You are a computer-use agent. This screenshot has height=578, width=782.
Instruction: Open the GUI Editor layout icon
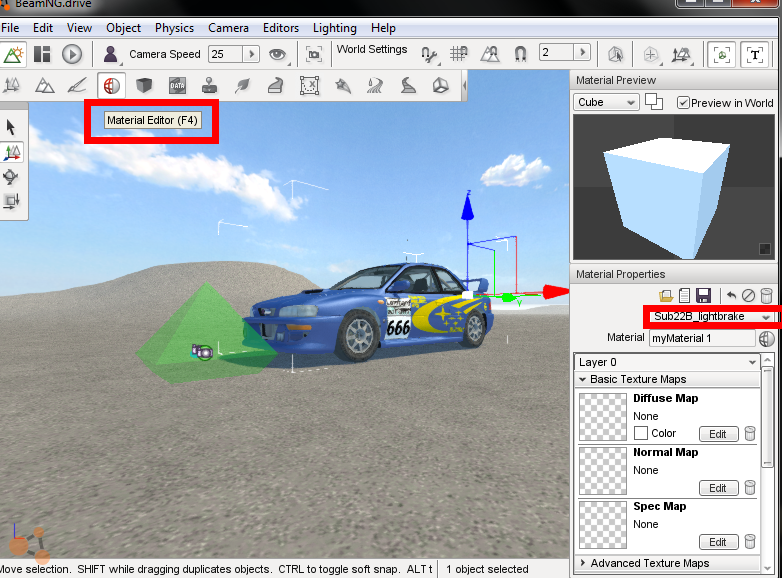pos(42,54)
